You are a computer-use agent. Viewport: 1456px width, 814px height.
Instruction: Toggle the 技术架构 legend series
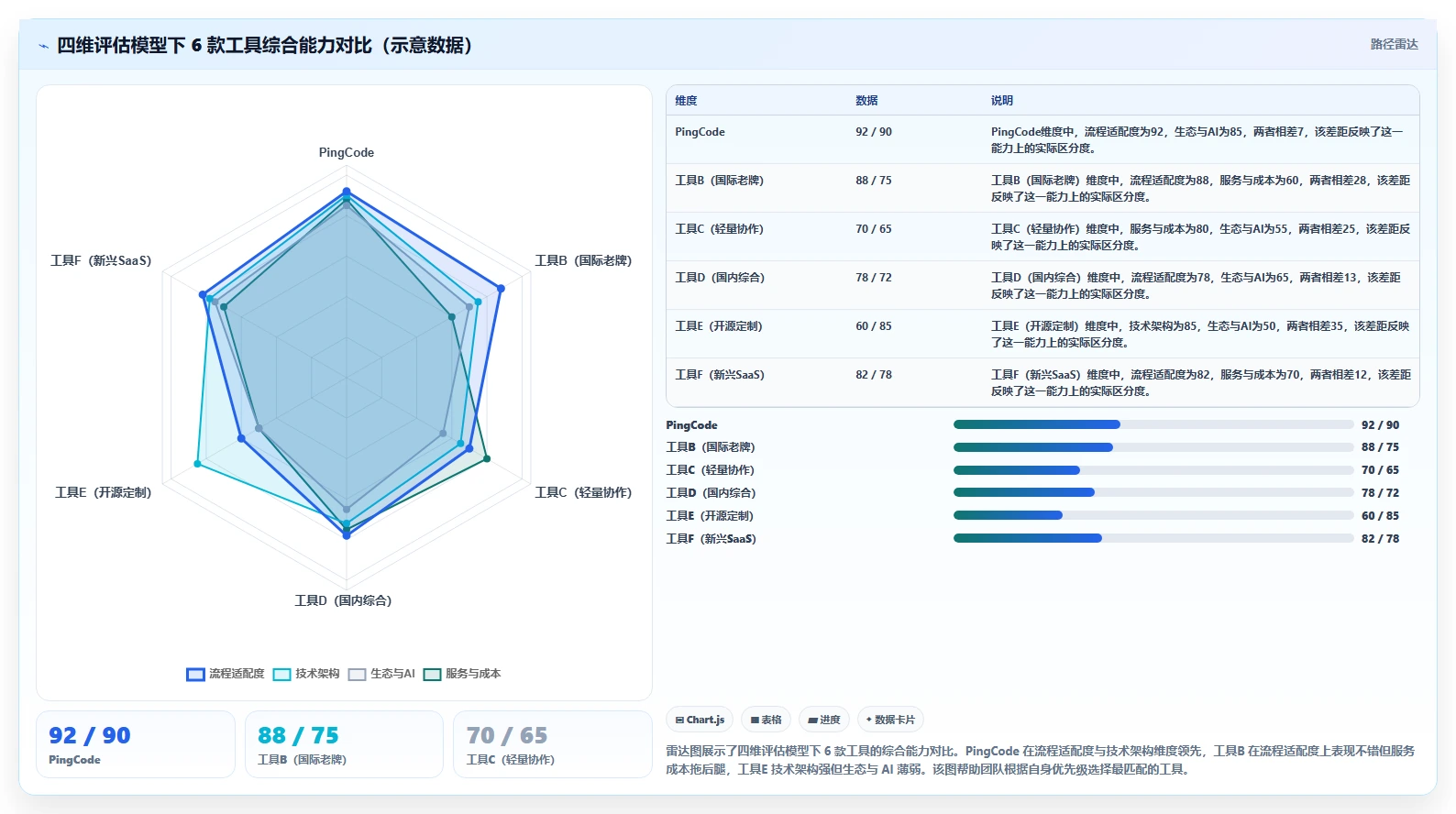(x=306, y=674)
